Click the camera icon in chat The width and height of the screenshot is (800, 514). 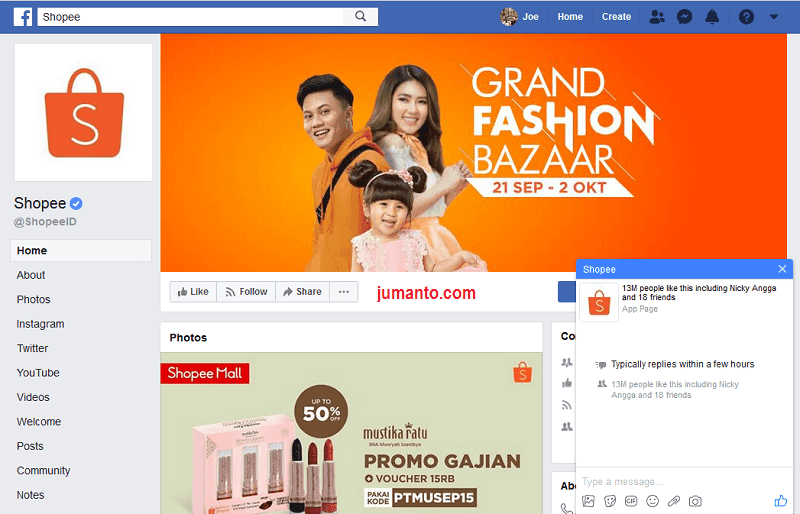click(x=695, y=501)
